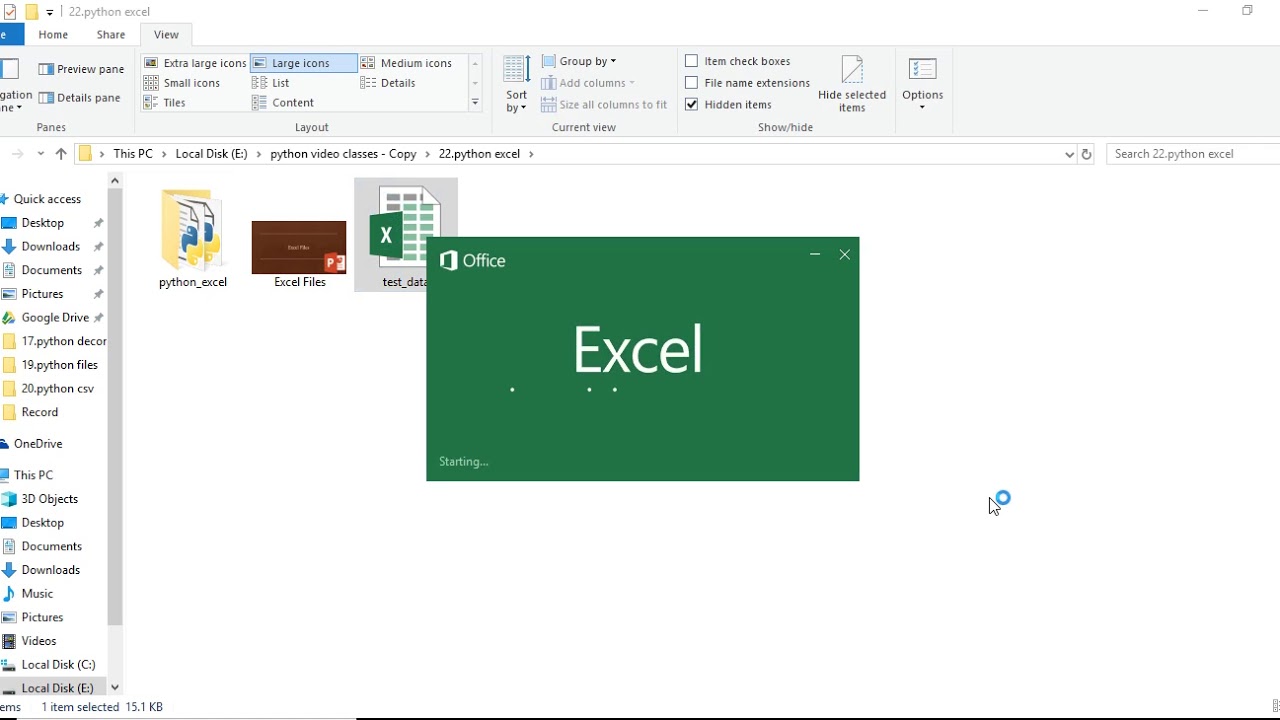This screenshot has width=1280, height=720.
Task: Open Google Drive in navigation pane
Action: coord(55,317)
